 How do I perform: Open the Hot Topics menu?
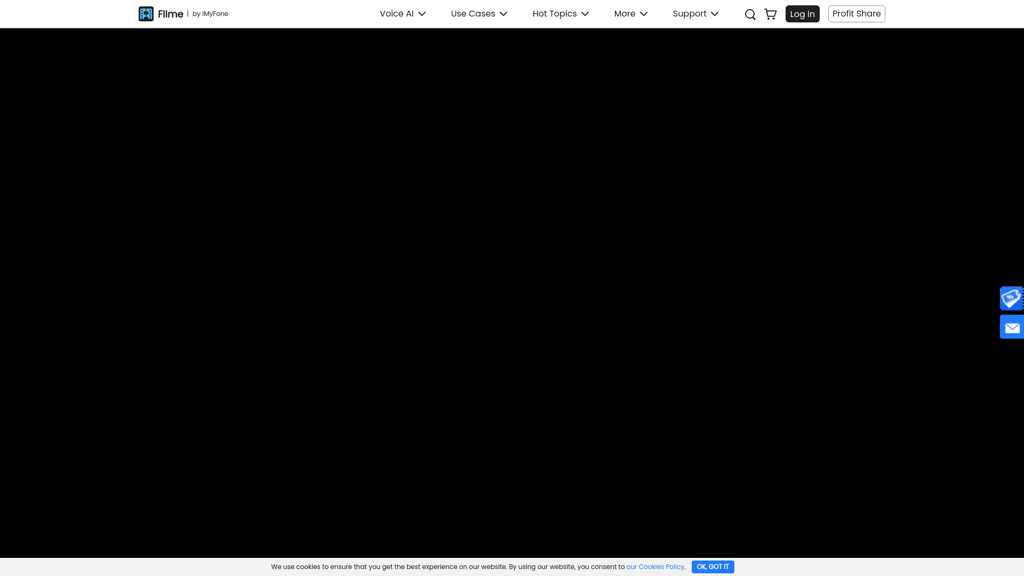point(554,14)
